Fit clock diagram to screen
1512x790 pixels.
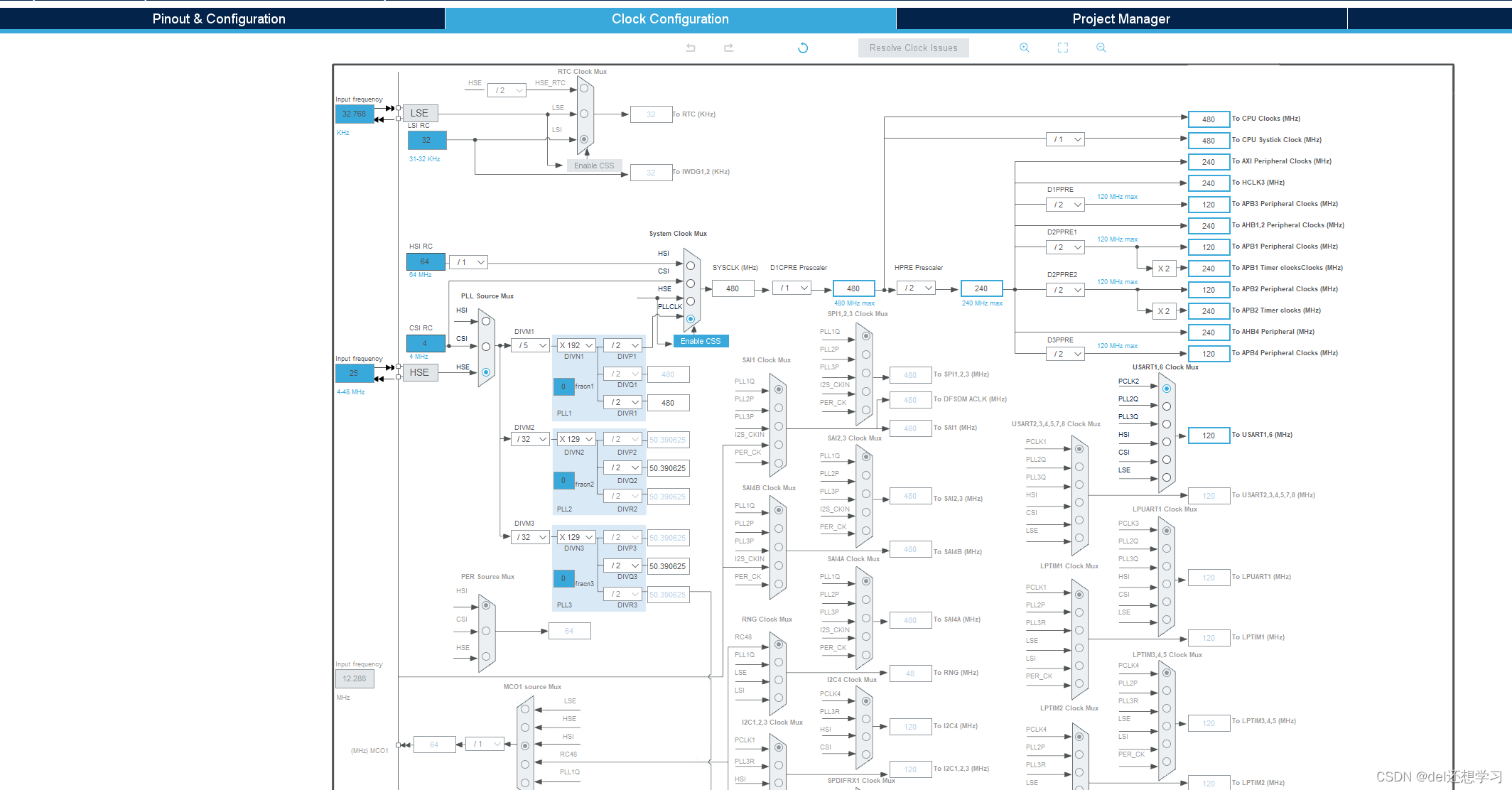[1062, 48]
